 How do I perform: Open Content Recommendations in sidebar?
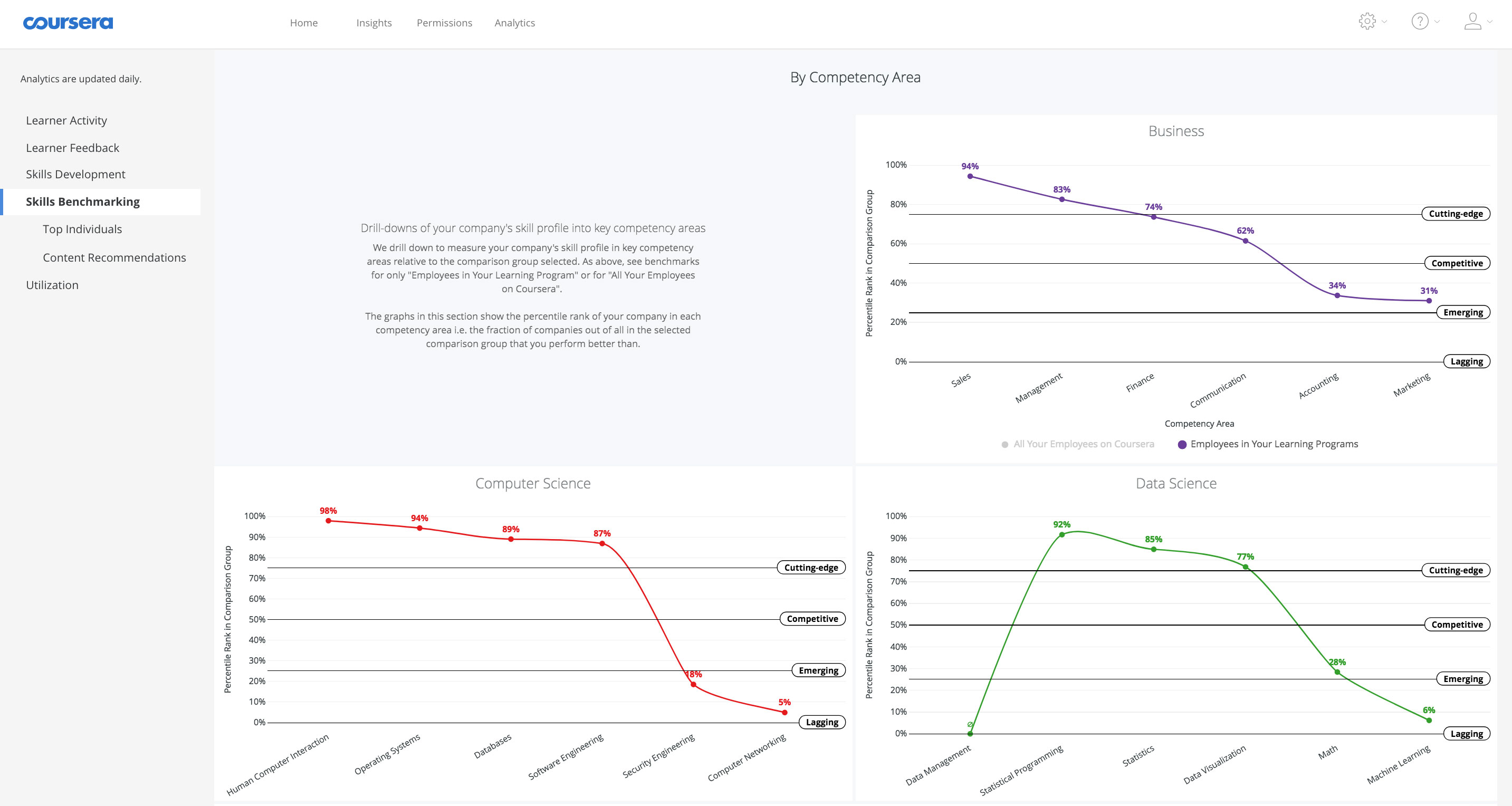[114, 258]
